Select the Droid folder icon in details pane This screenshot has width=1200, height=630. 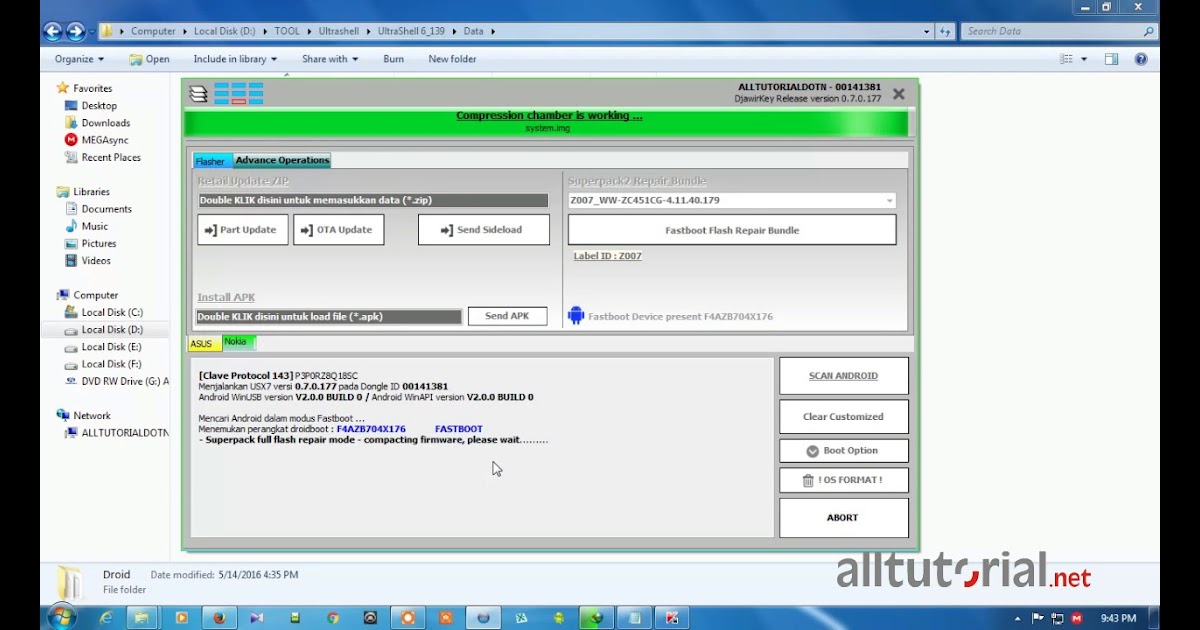69,584
